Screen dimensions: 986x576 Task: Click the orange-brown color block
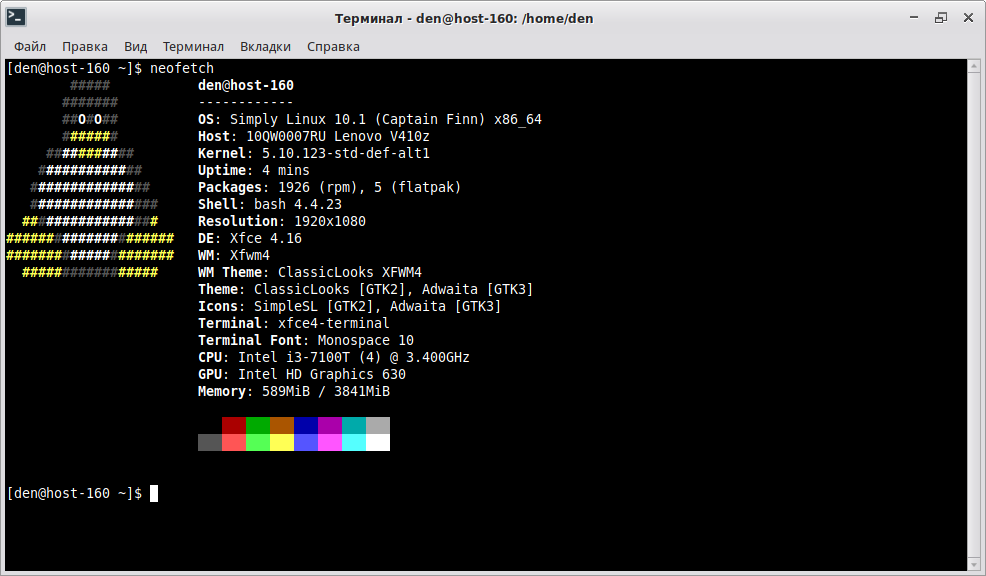pos(282,426)
